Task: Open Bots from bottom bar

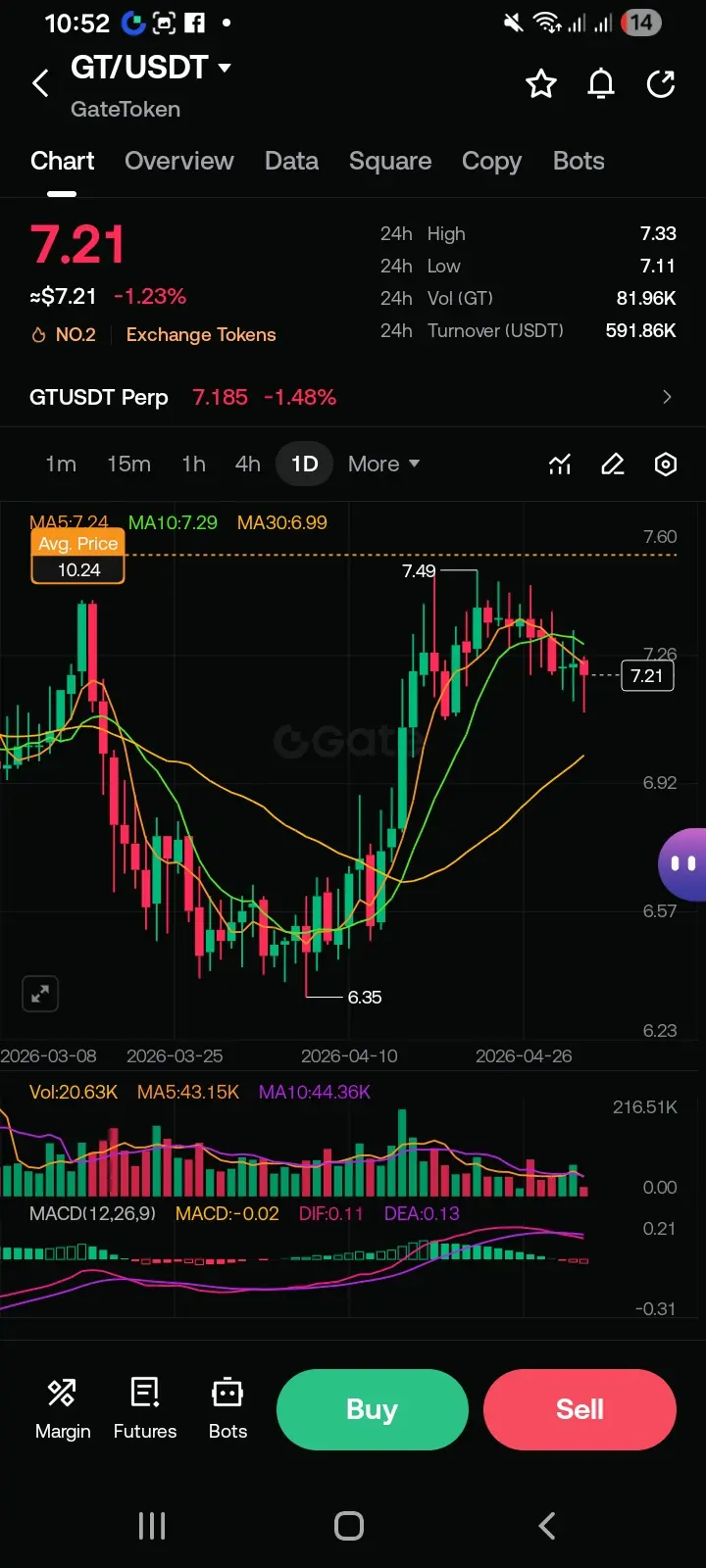Action: (227, 1409)
